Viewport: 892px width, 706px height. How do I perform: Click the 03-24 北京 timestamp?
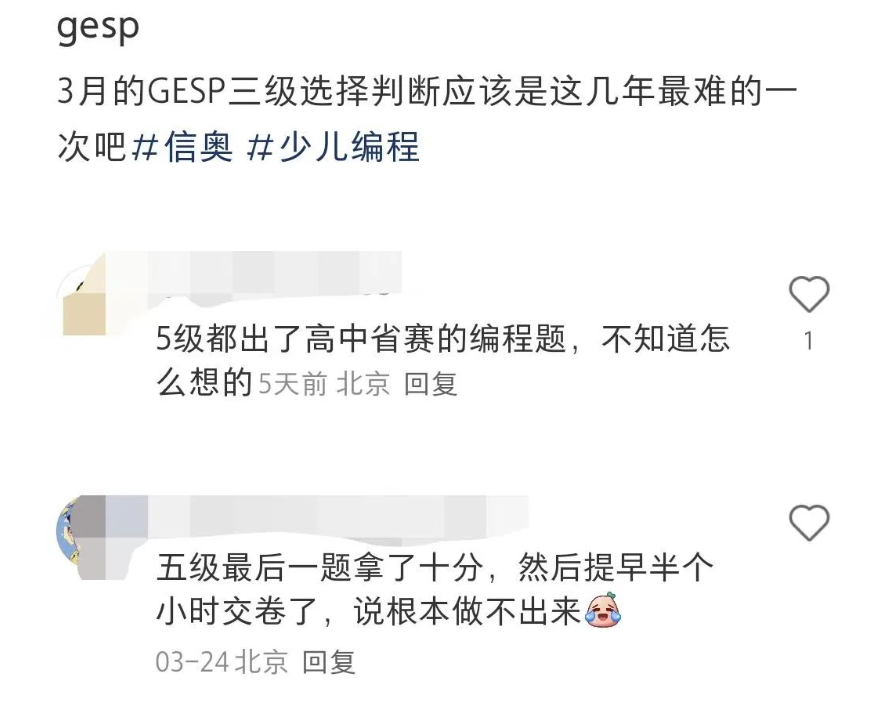coord(221,662)
